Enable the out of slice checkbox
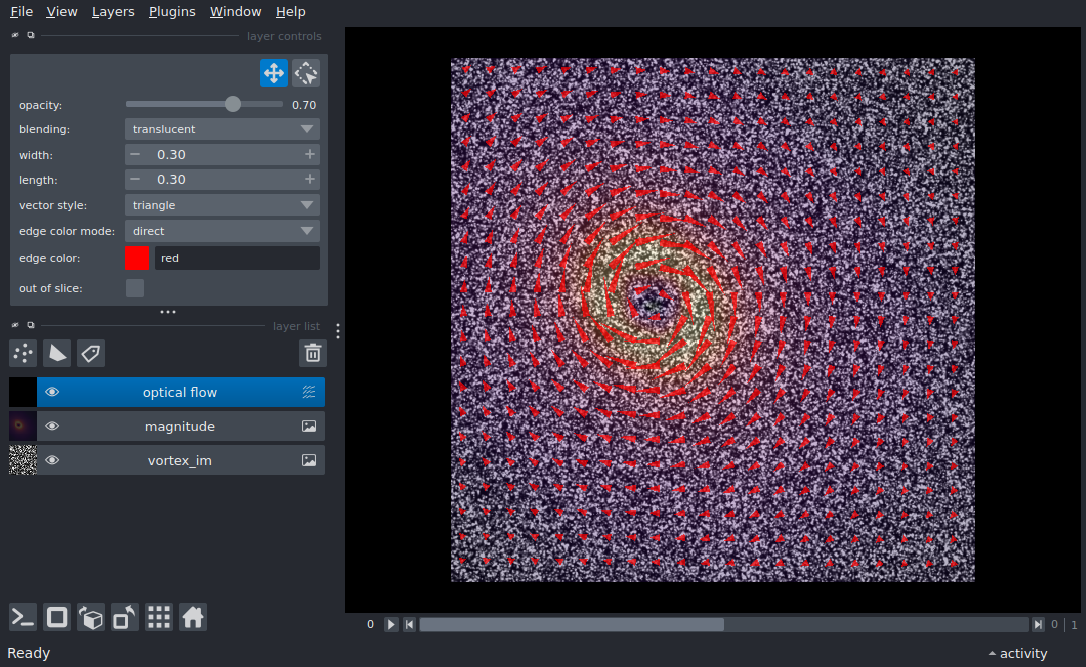Viewport: 1086px width, 667px height. (x=135, y=287)
